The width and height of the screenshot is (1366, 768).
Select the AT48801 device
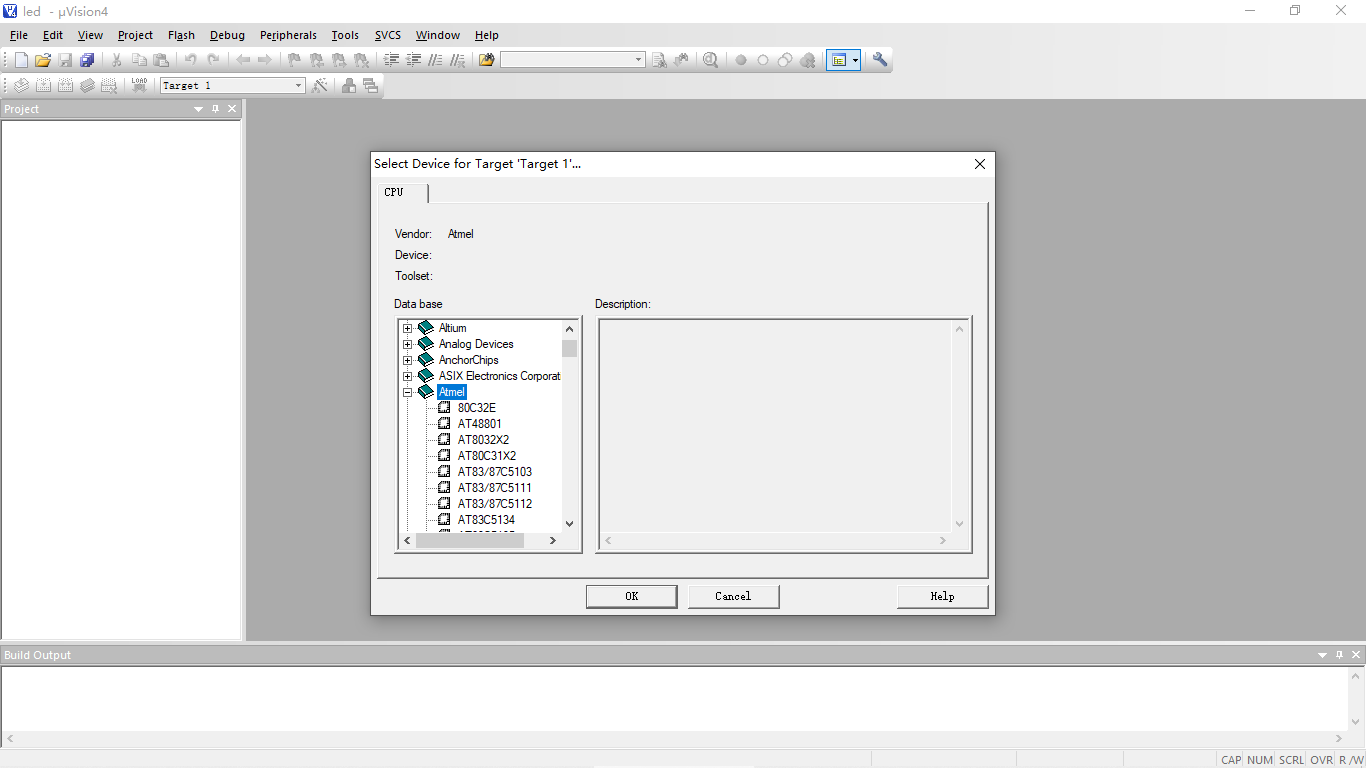(x=480, y=424)
